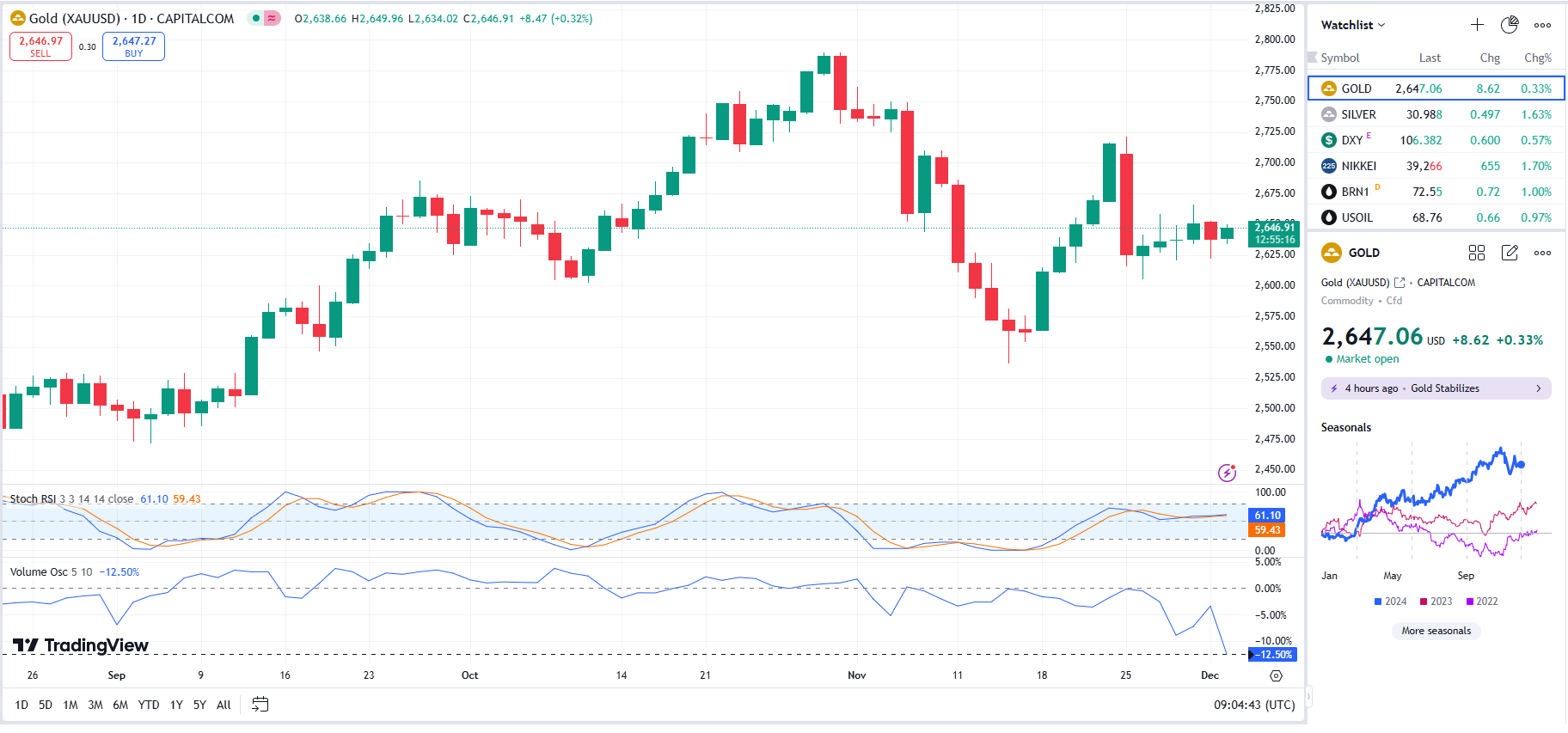
Task: Click the Gold symbol logo in chart header
Action: [x=18, y=18]
